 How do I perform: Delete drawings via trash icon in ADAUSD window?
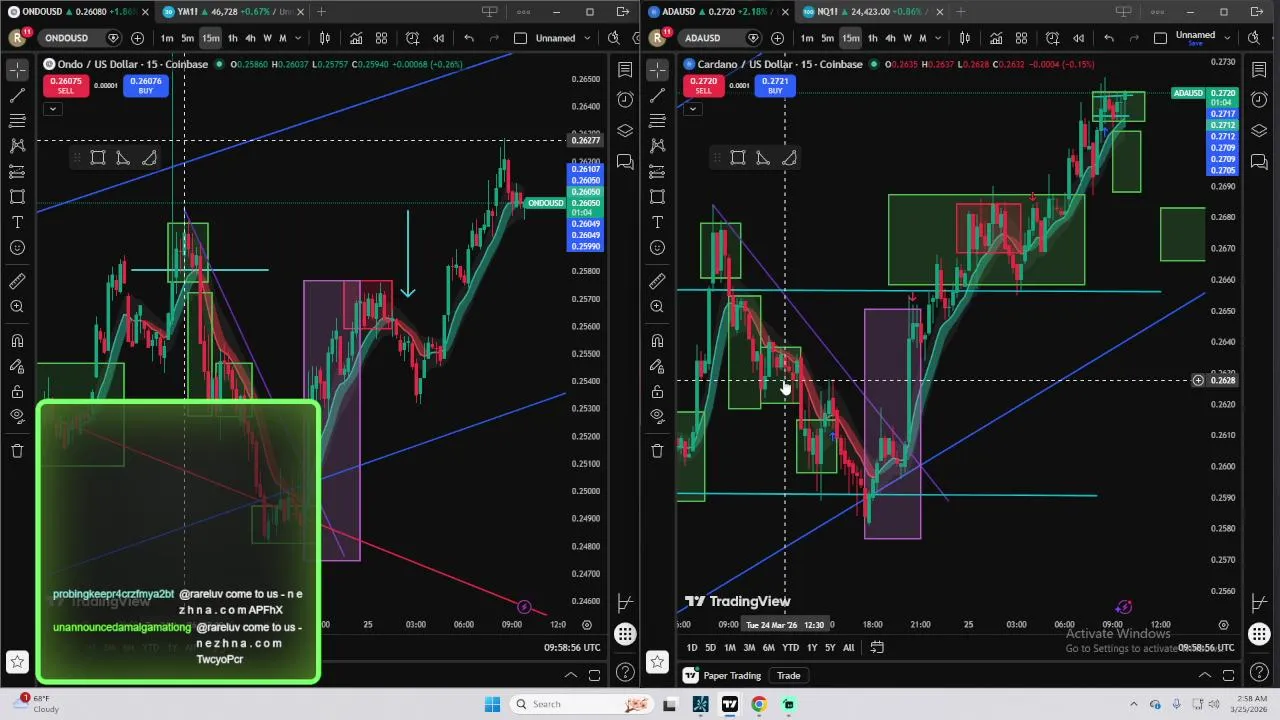tap(657, 450)
